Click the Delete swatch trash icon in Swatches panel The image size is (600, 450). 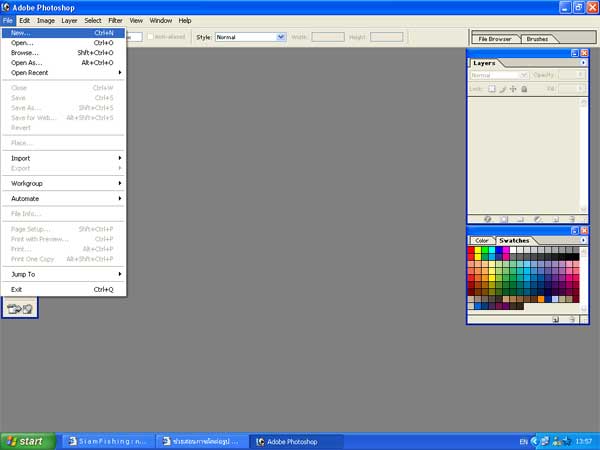pyautogui.click(x=572, y=319)
